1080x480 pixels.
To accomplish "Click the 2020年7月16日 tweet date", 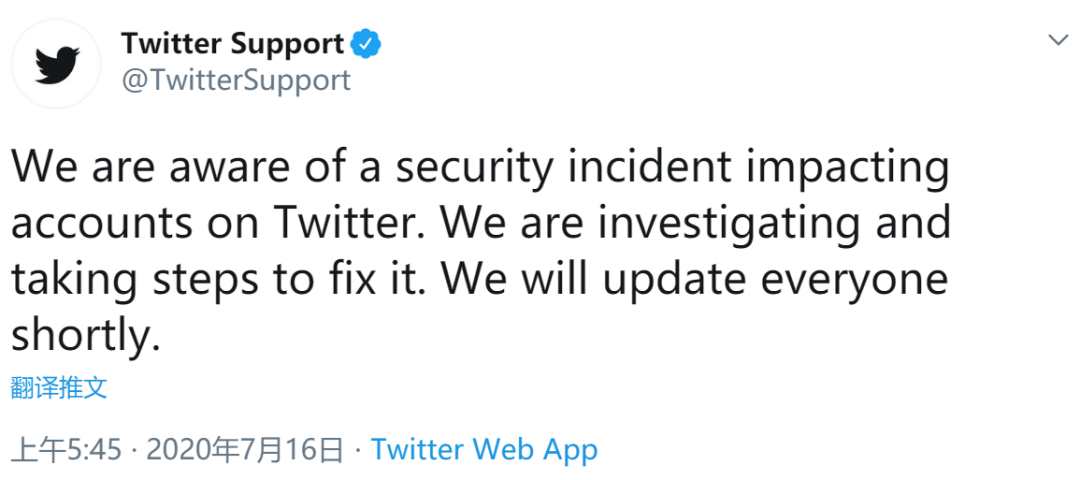I will point(245,451).
